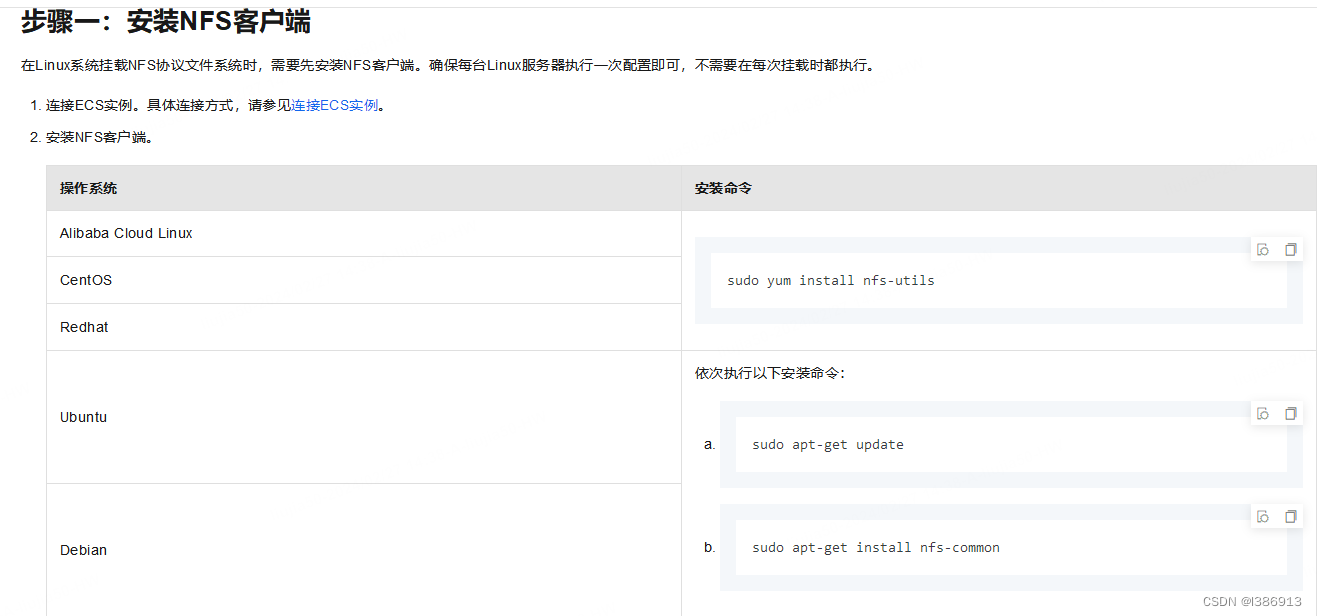
Task: Click the sudo apt-get install nfs-common code
Action: tap(876, 548)
